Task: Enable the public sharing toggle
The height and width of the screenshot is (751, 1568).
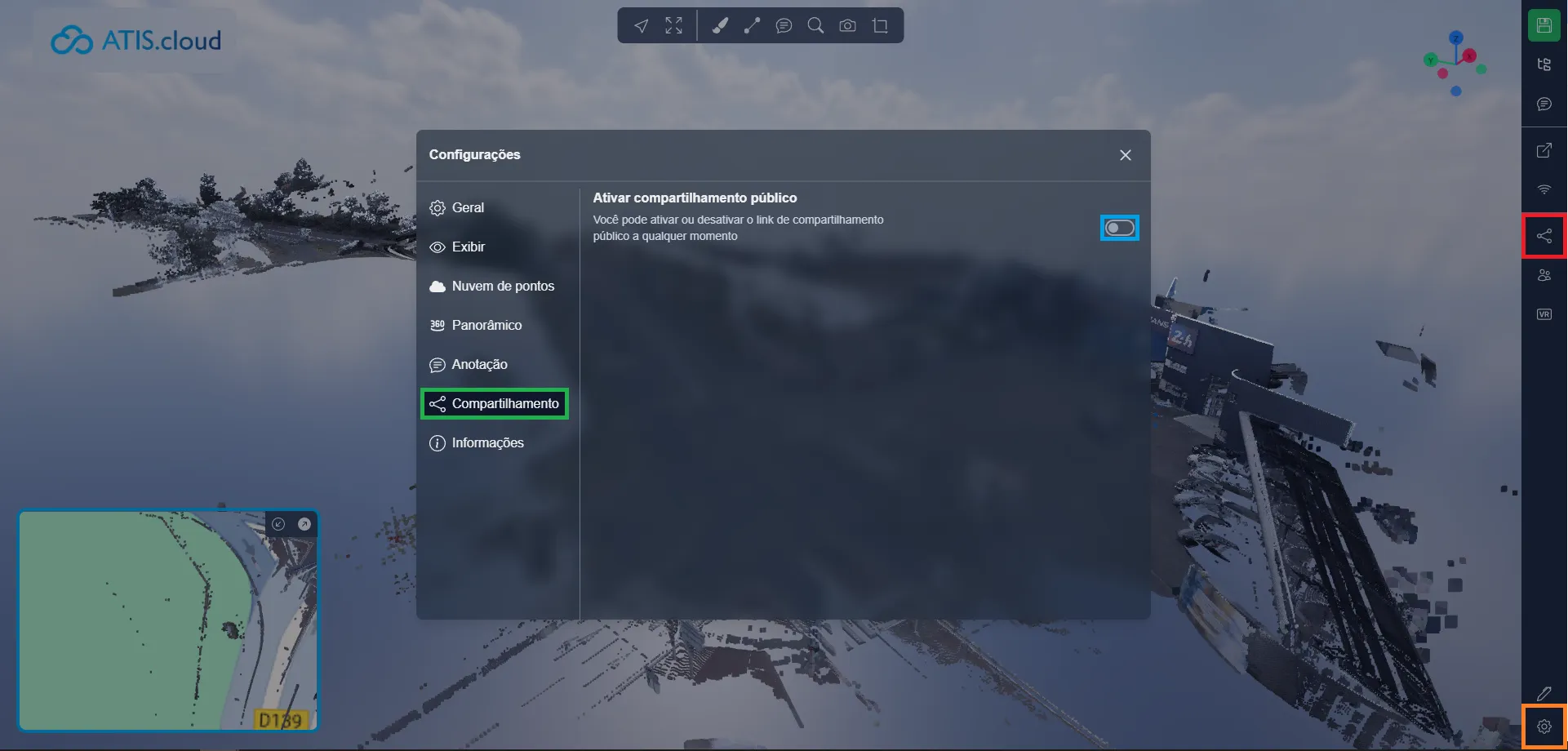Action: (1119, 229)
